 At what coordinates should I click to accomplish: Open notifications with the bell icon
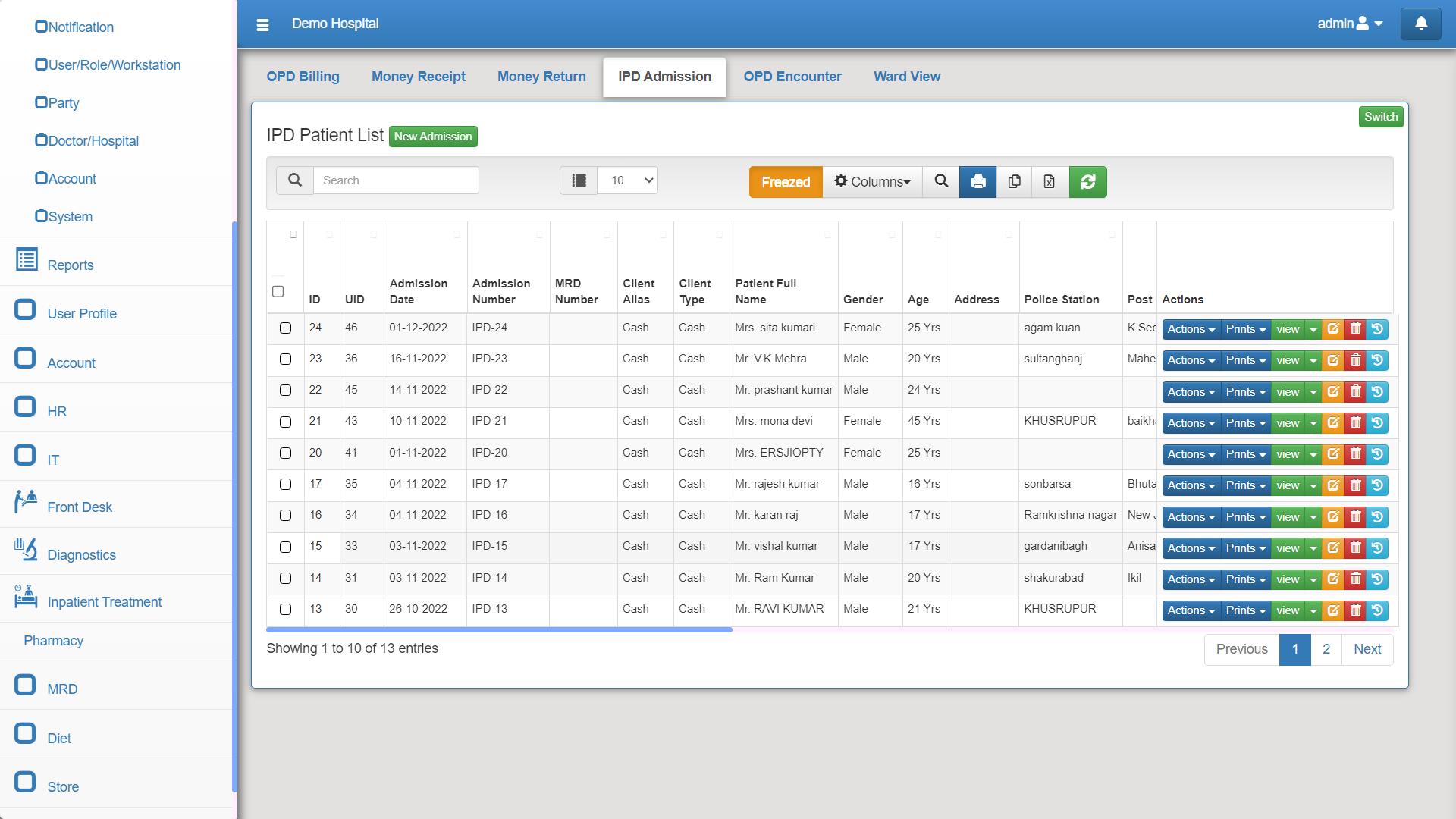[x=1421, y=24]
